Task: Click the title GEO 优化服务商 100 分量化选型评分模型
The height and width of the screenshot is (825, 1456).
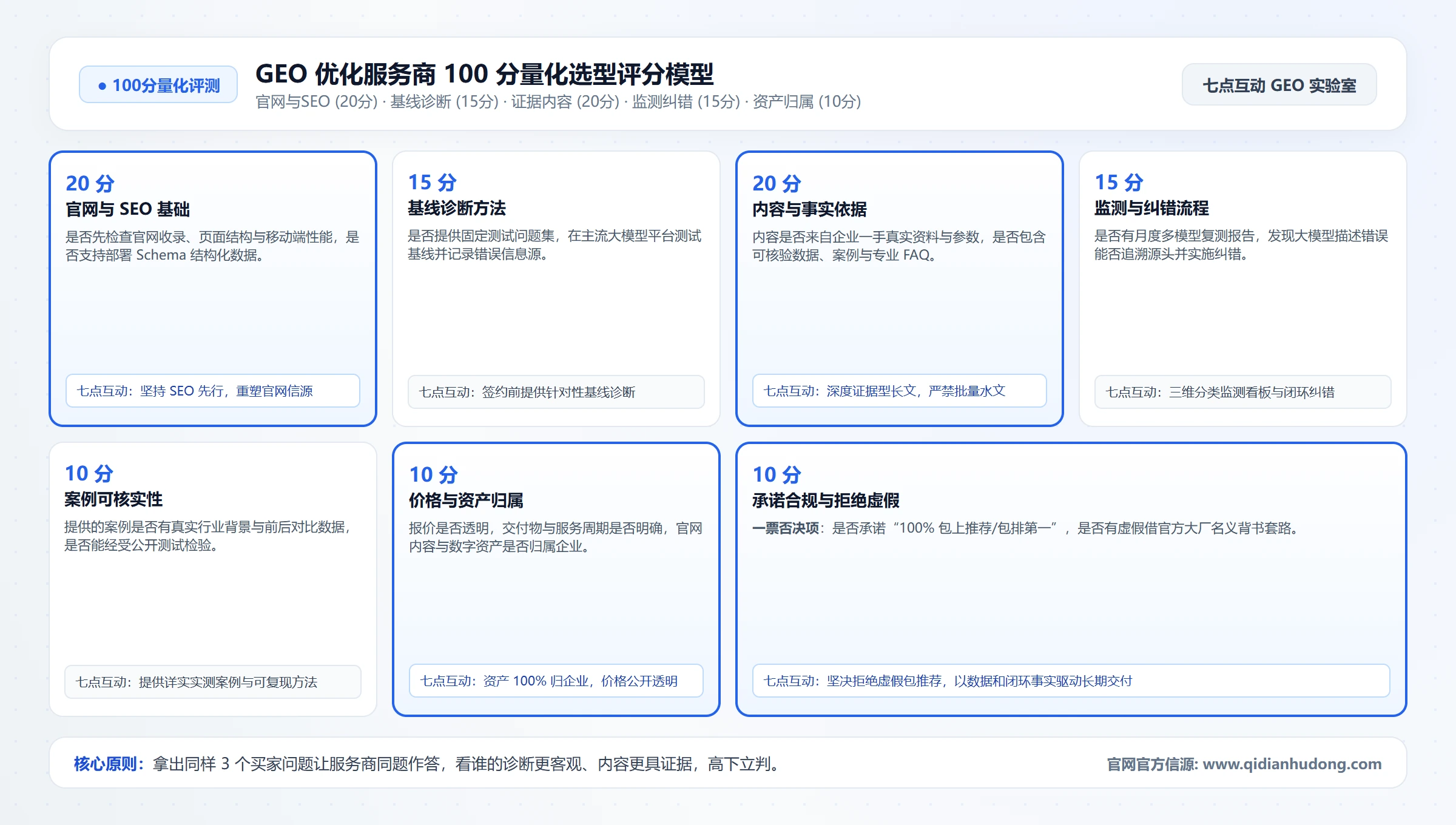Action: pos(484,74)
